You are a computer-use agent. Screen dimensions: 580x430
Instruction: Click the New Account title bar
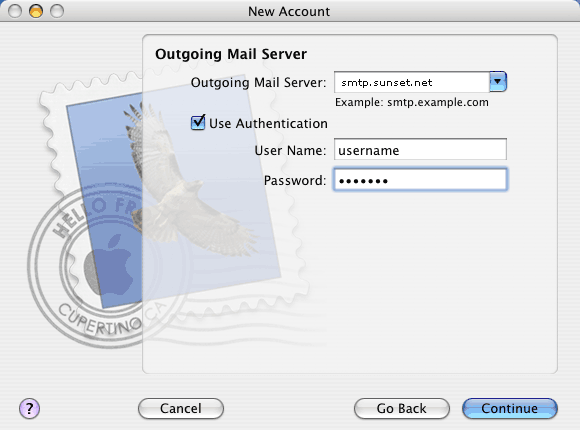[x=289, y=11]
